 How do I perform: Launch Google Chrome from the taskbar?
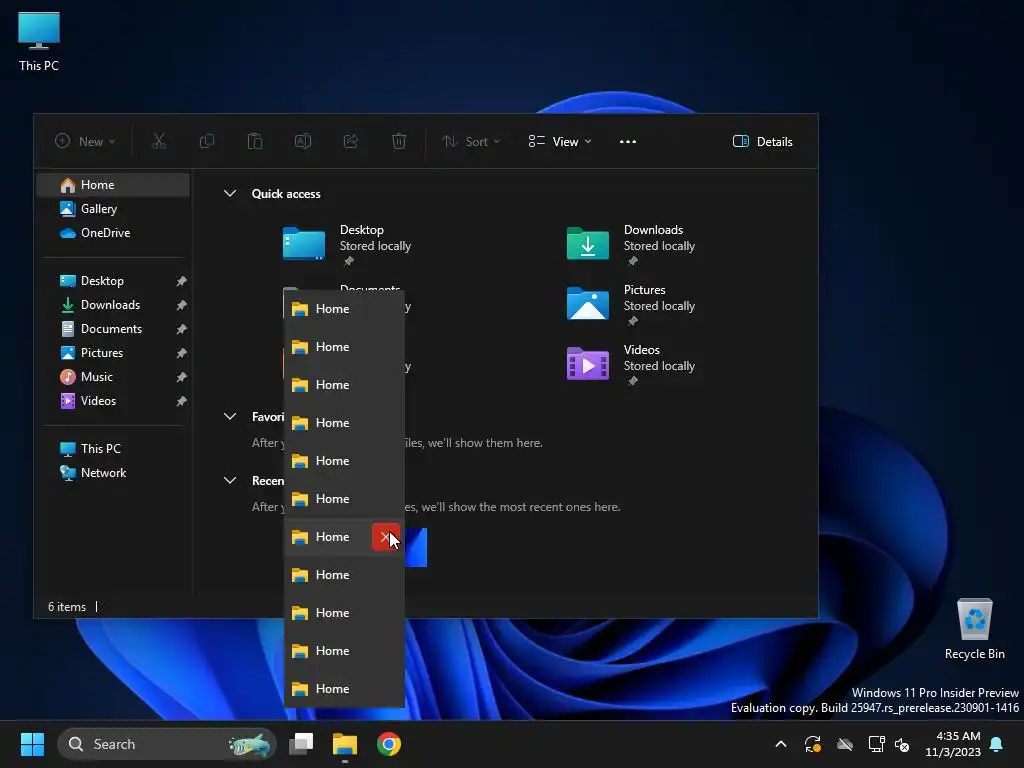(389, 744)
